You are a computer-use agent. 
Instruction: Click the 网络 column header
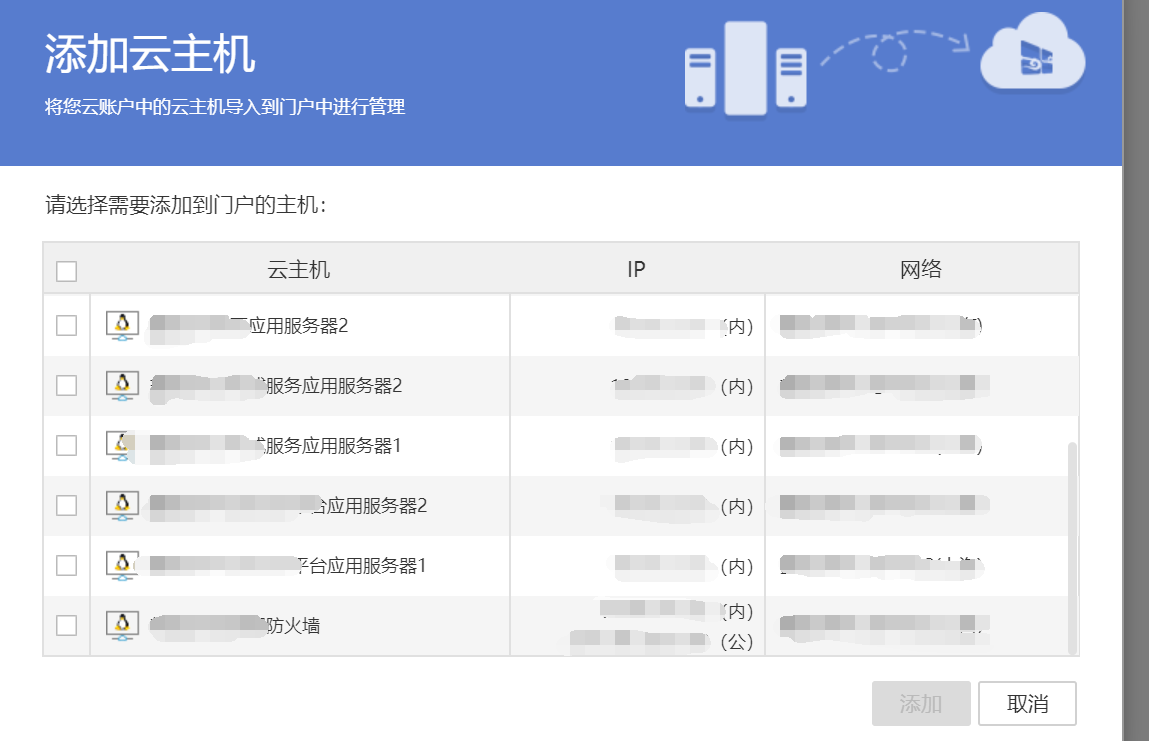pos(921,270)
